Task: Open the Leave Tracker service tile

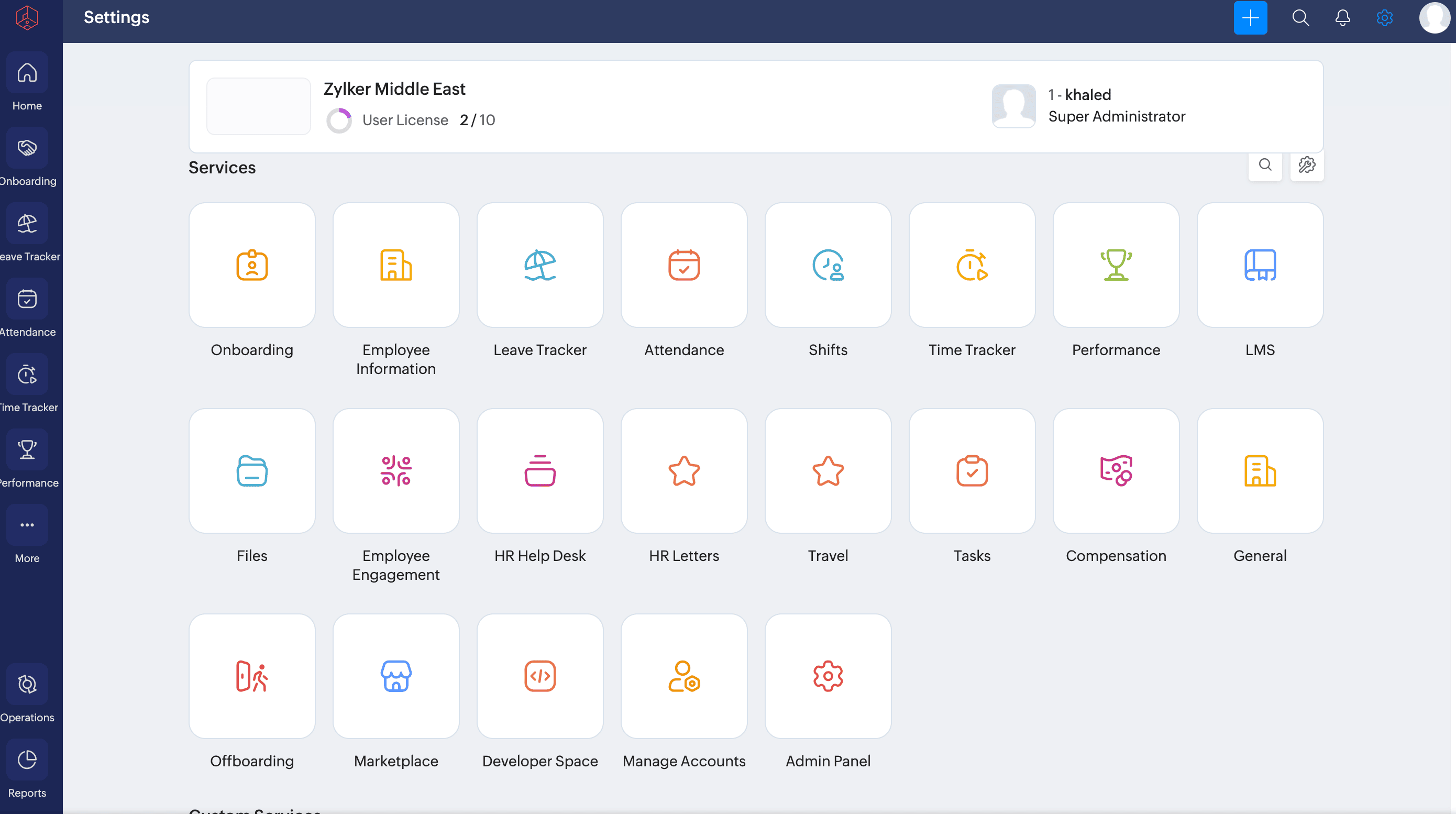Action: (x=540, y=265)
